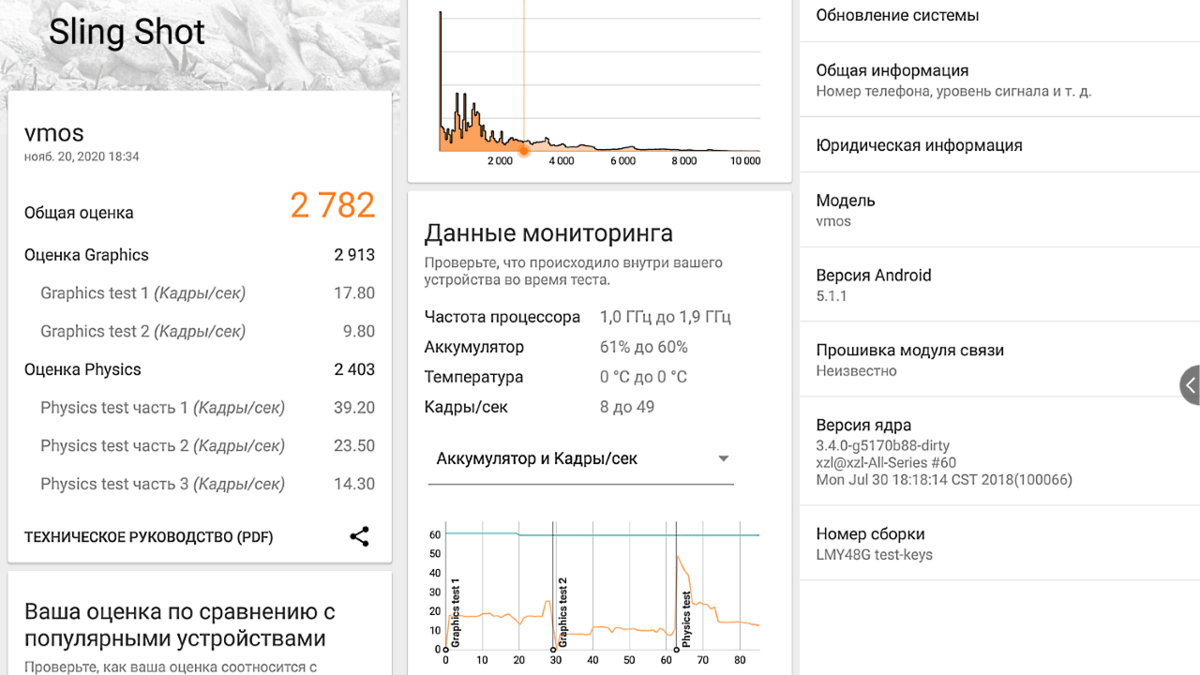This screenshot has width=1200, height=675.
Task: Select Graphics test 2 result row
Action: pos(199,331)
